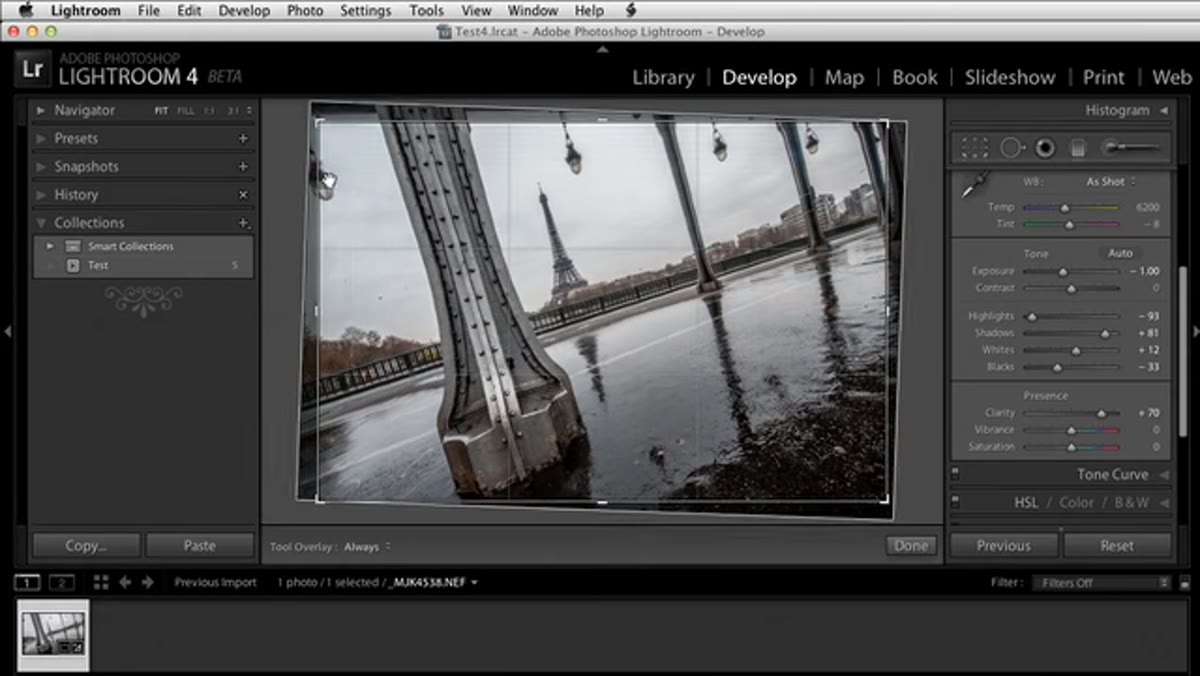
Task: Set Navigator zoom to FILL
Action: [186, 111]
